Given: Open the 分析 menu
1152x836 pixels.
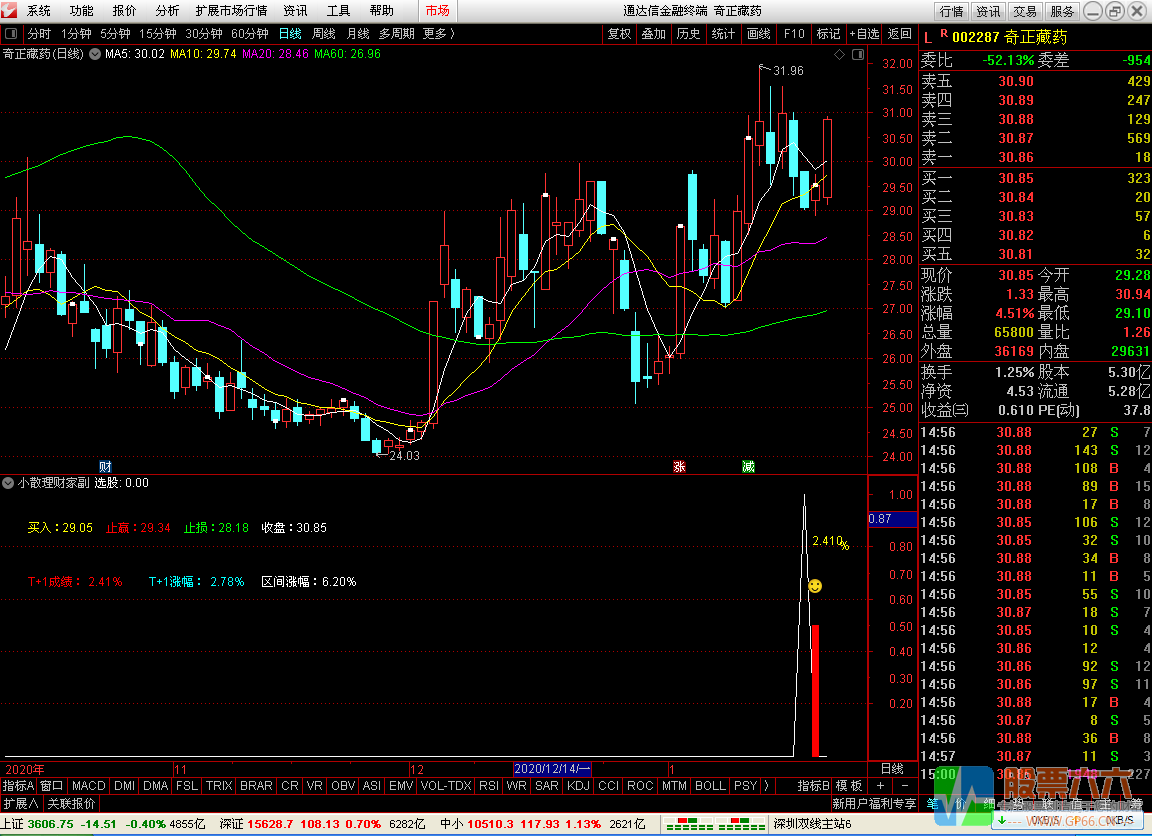Looking at the screenshot, I should [x=167, y=11].
